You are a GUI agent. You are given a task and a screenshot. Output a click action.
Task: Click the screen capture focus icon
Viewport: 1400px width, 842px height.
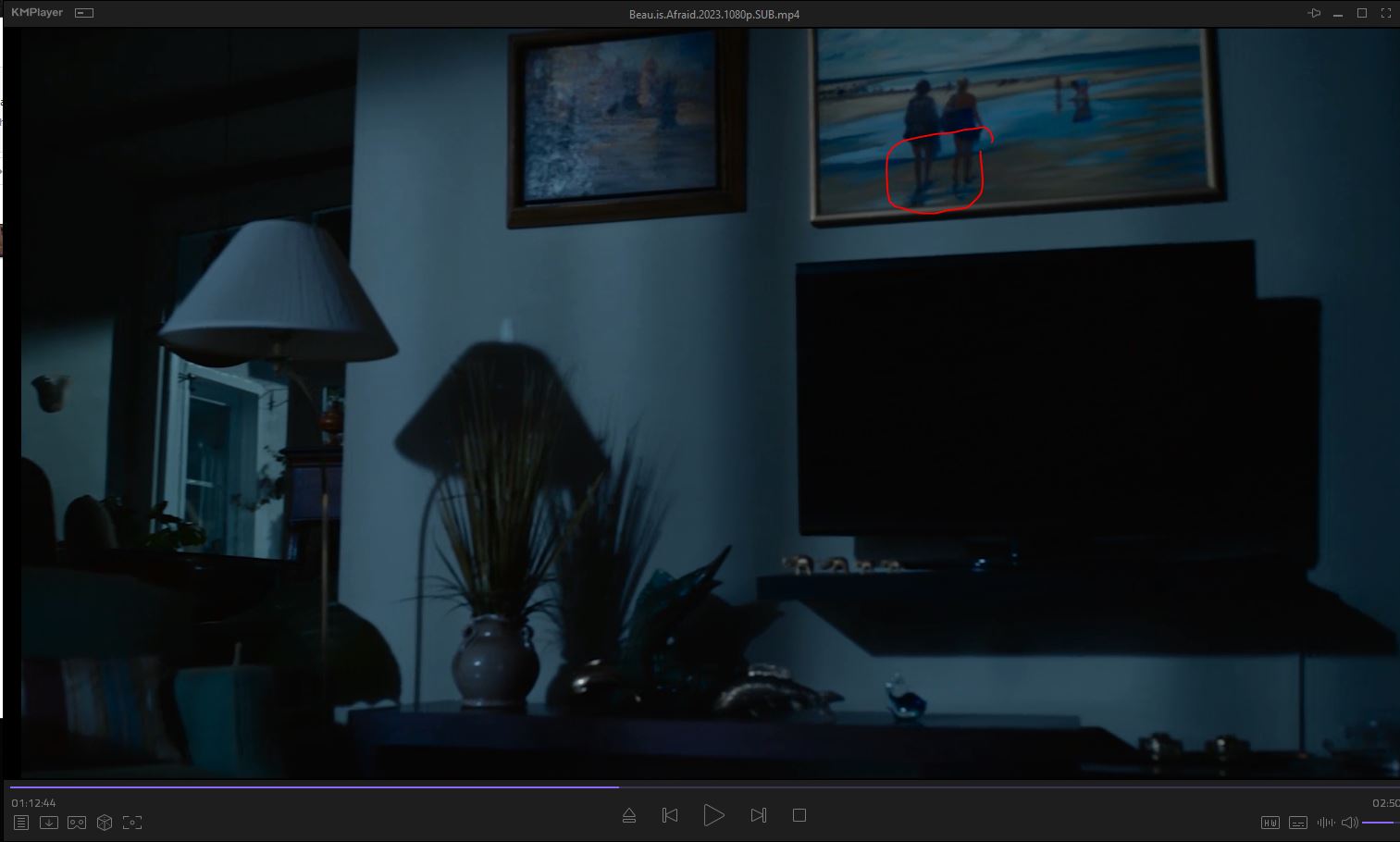coord(132,823)
